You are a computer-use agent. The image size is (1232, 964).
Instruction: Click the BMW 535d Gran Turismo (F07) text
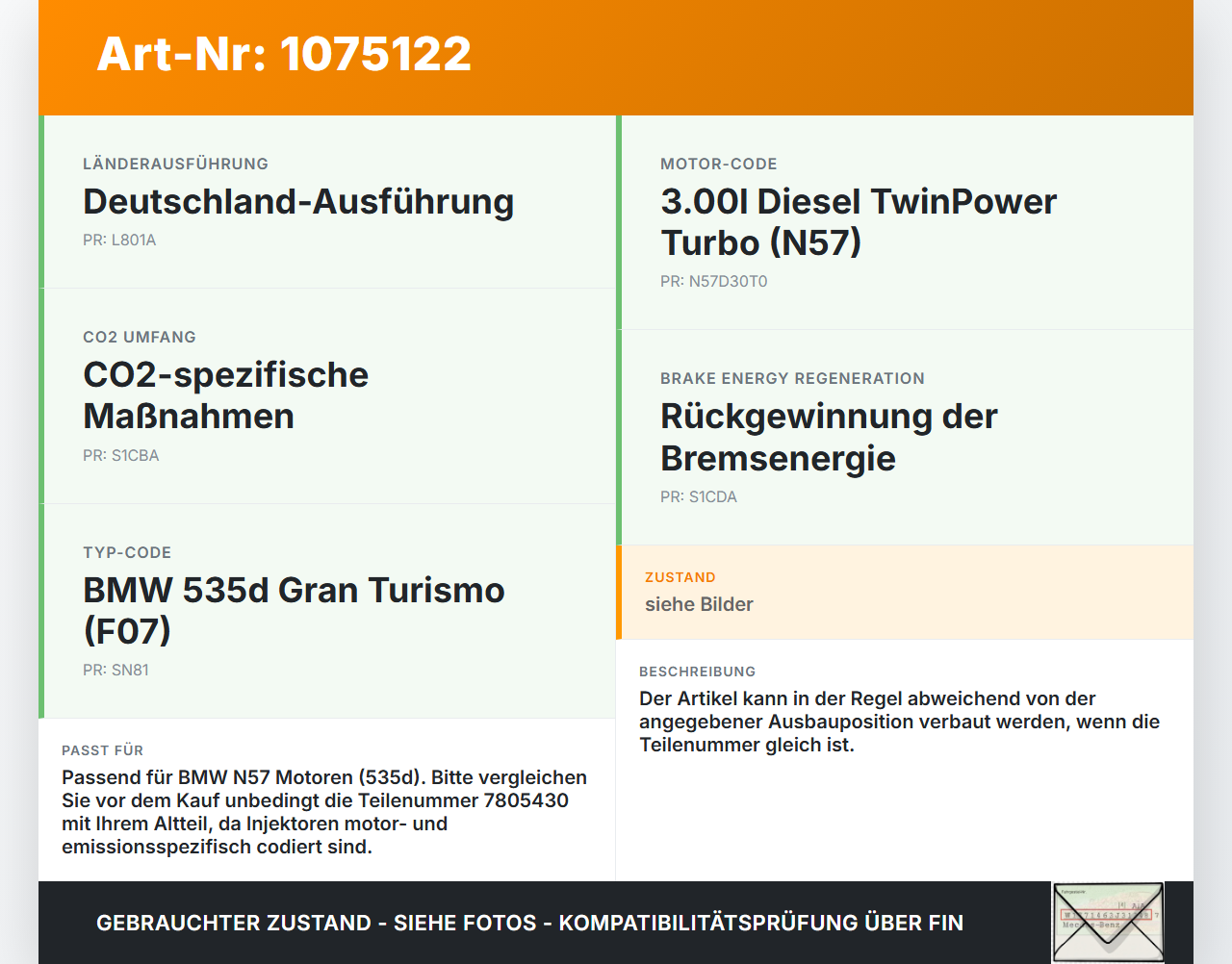pyautogui.click(x=294, y=610)
